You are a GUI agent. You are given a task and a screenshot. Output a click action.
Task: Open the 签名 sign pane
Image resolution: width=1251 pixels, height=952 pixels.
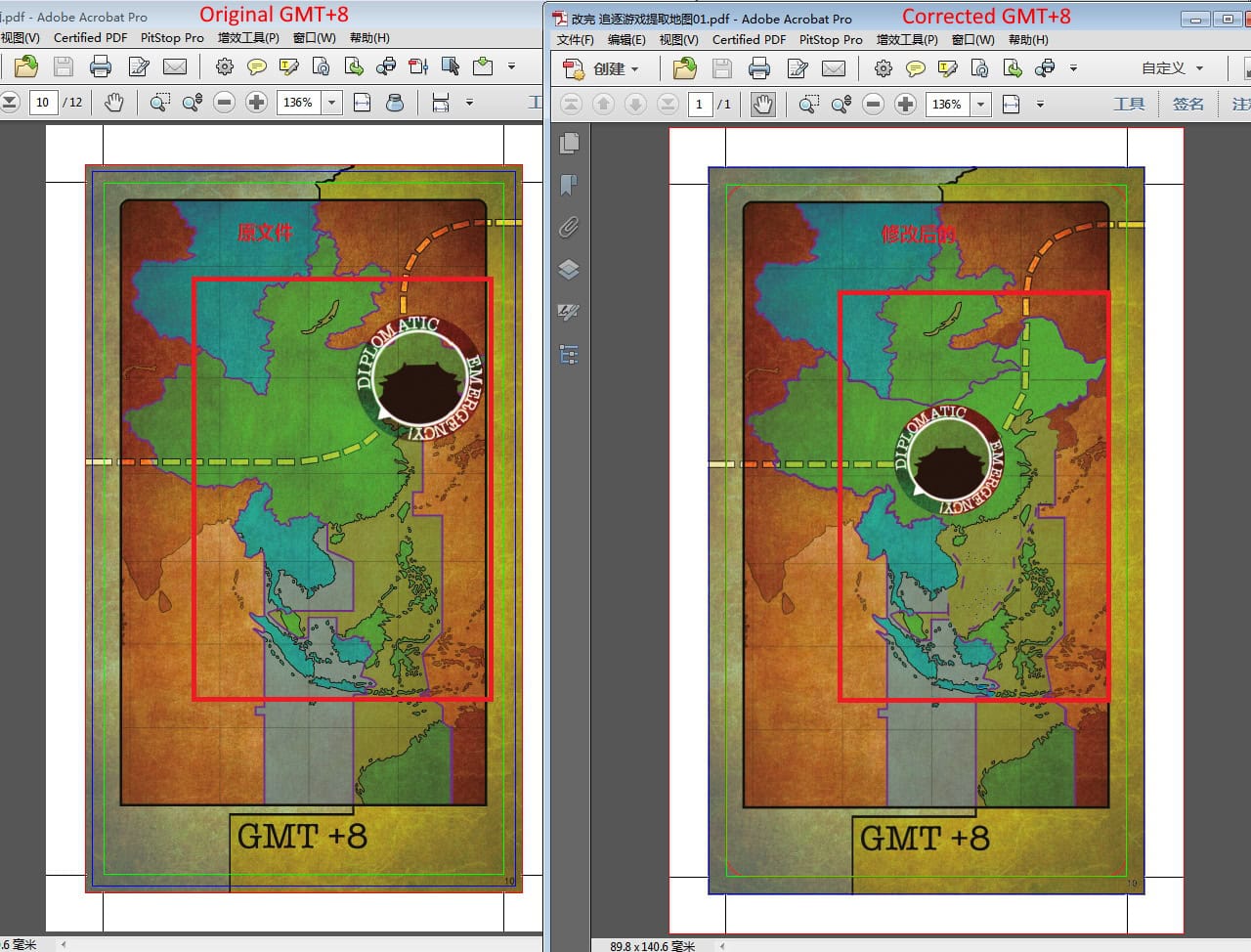(1188, 104)
